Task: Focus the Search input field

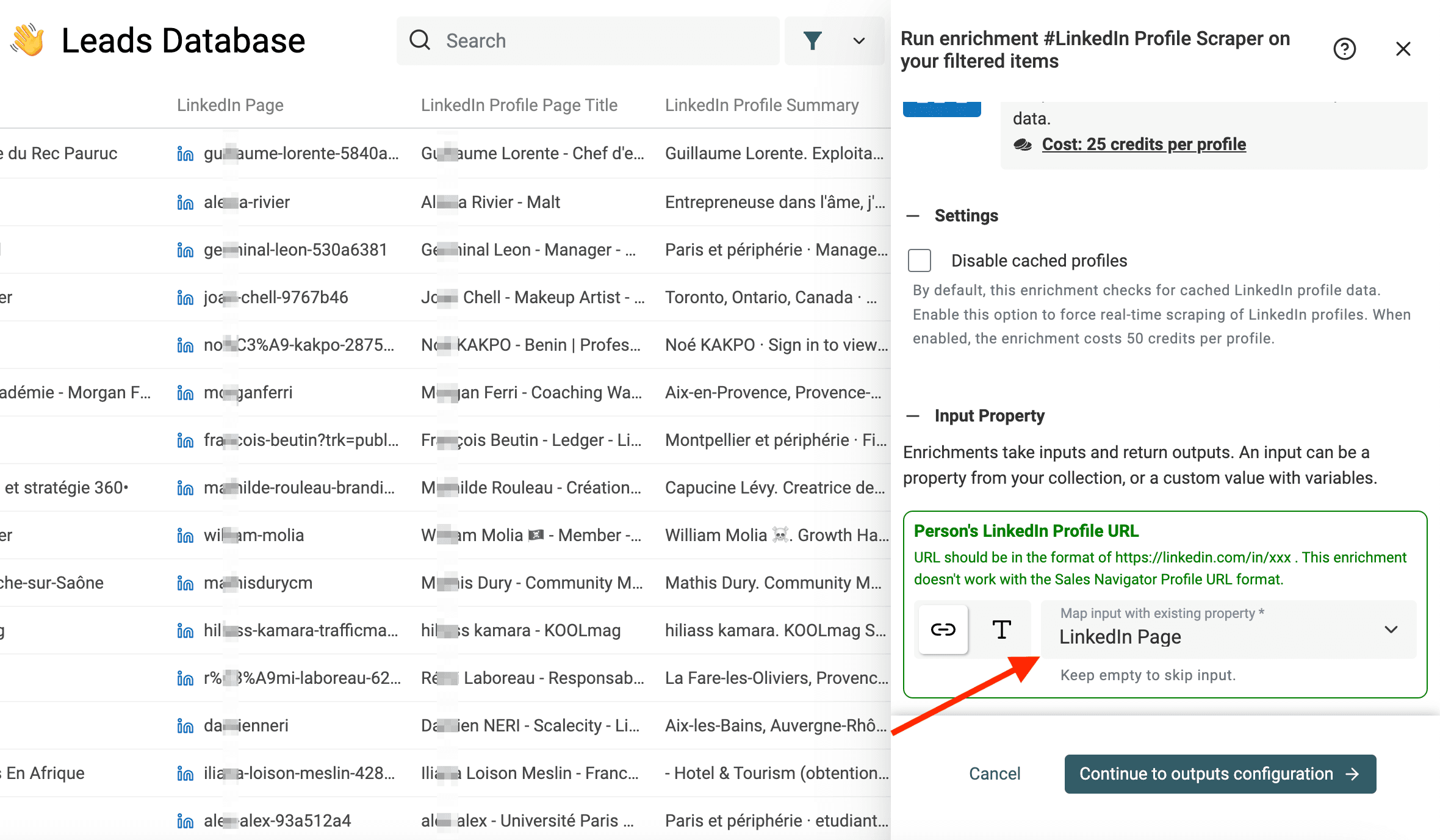Action: [588, 41]
